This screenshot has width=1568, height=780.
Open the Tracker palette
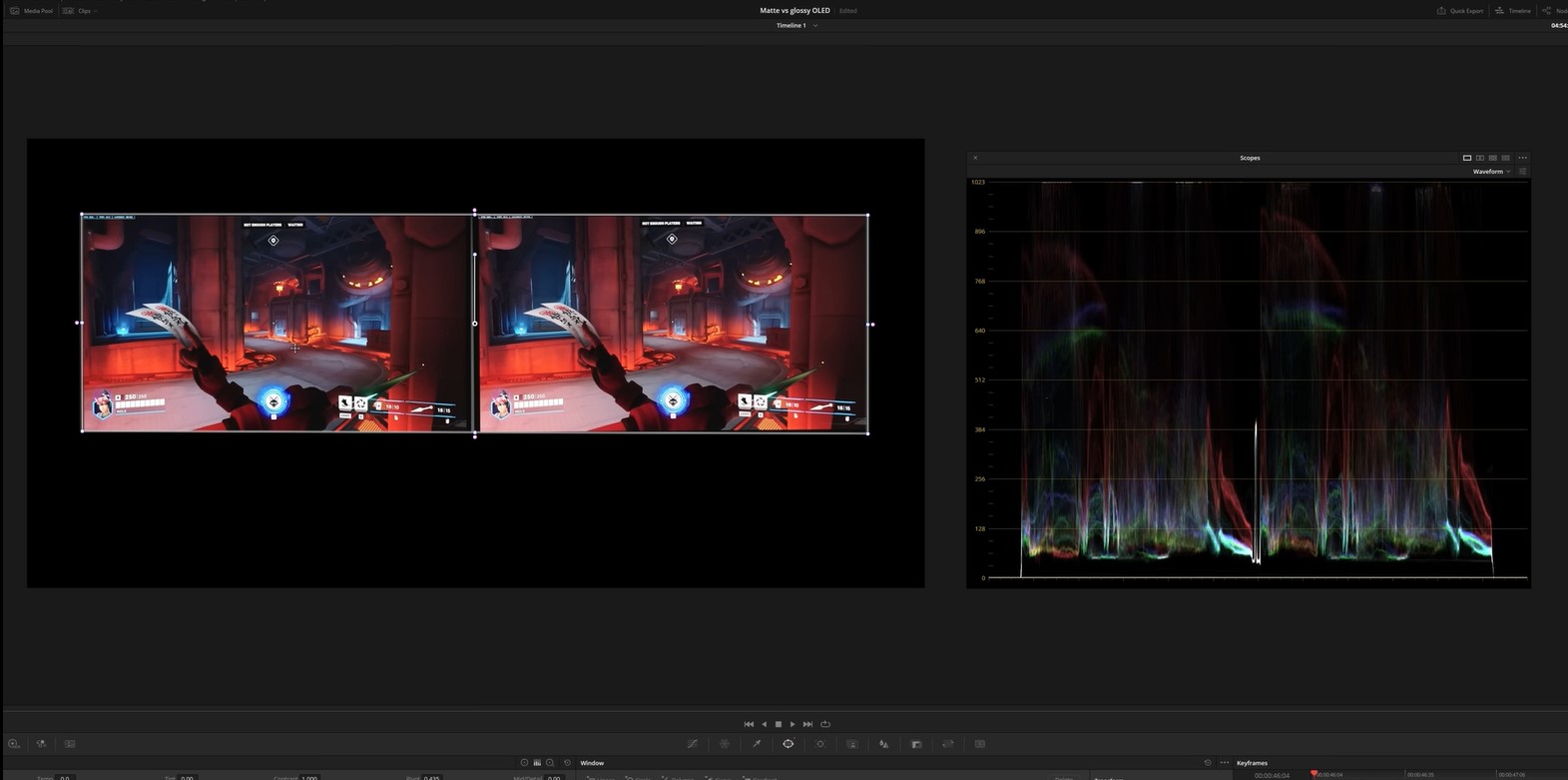coord(820,744)
